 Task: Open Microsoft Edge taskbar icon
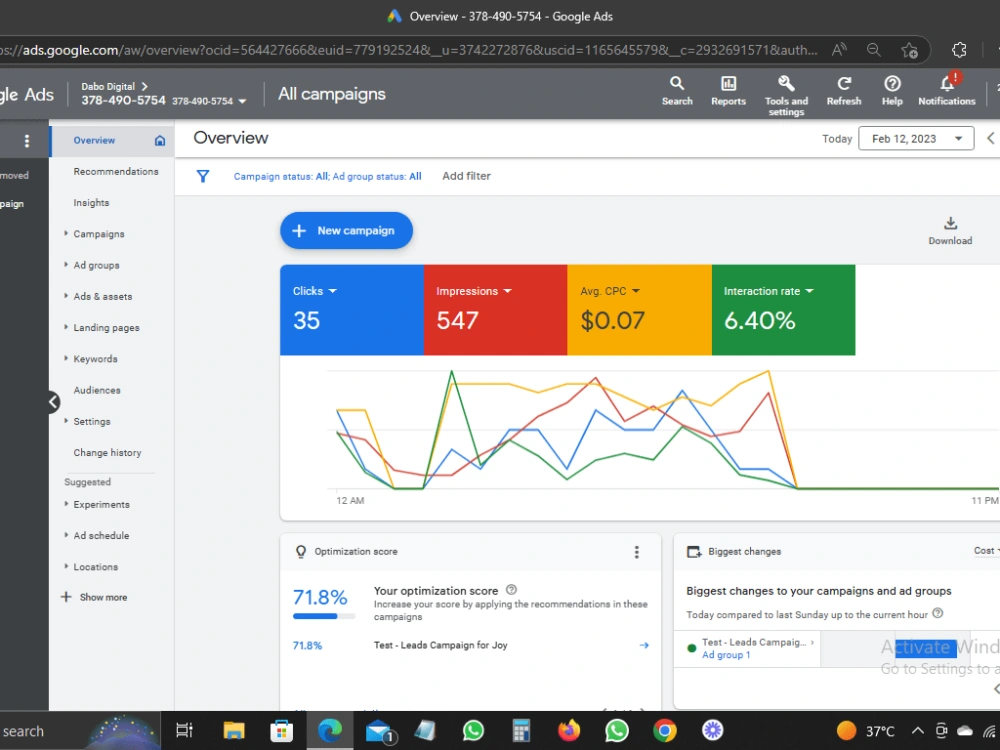(x=330, y=731)
